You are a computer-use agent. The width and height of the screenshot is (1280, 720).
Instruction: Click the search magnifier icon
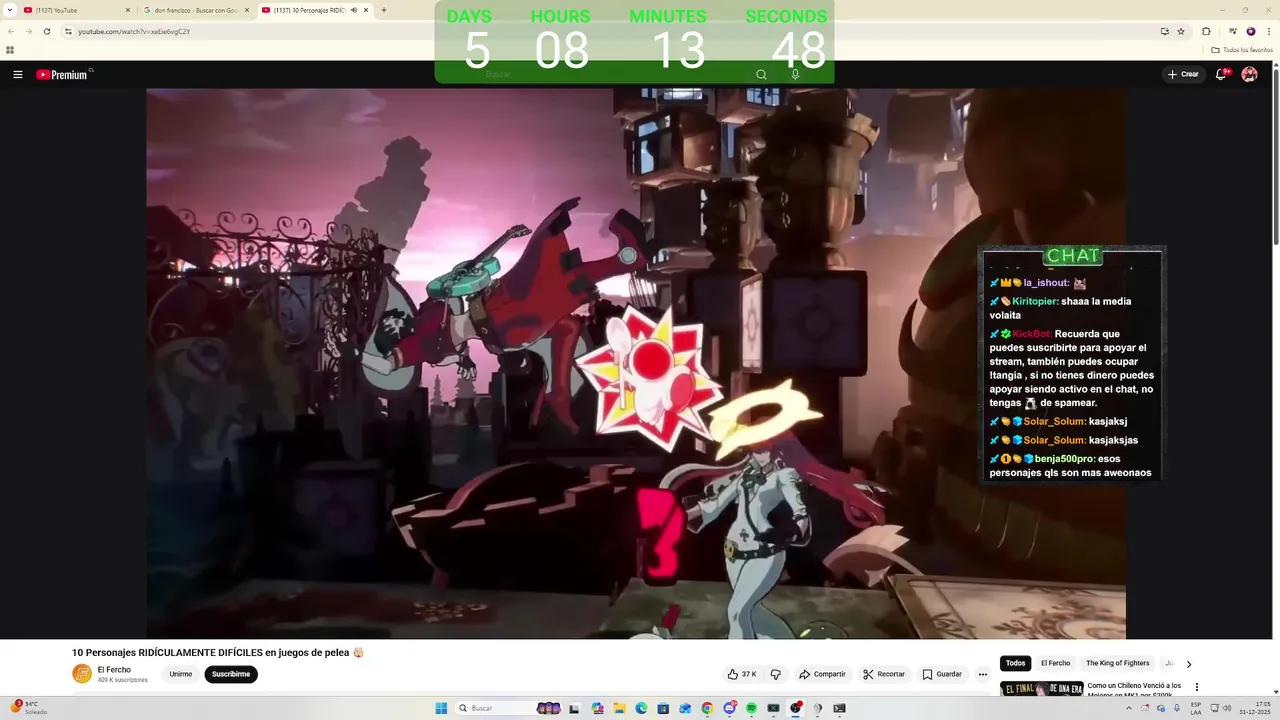(761, 74)
